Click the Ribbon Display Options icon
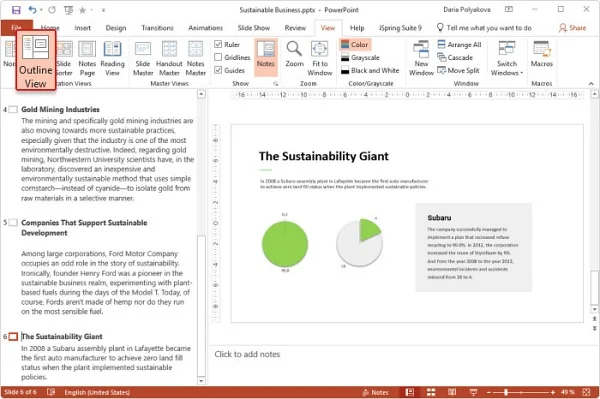 pyautogui.click(x=509, y=10)
